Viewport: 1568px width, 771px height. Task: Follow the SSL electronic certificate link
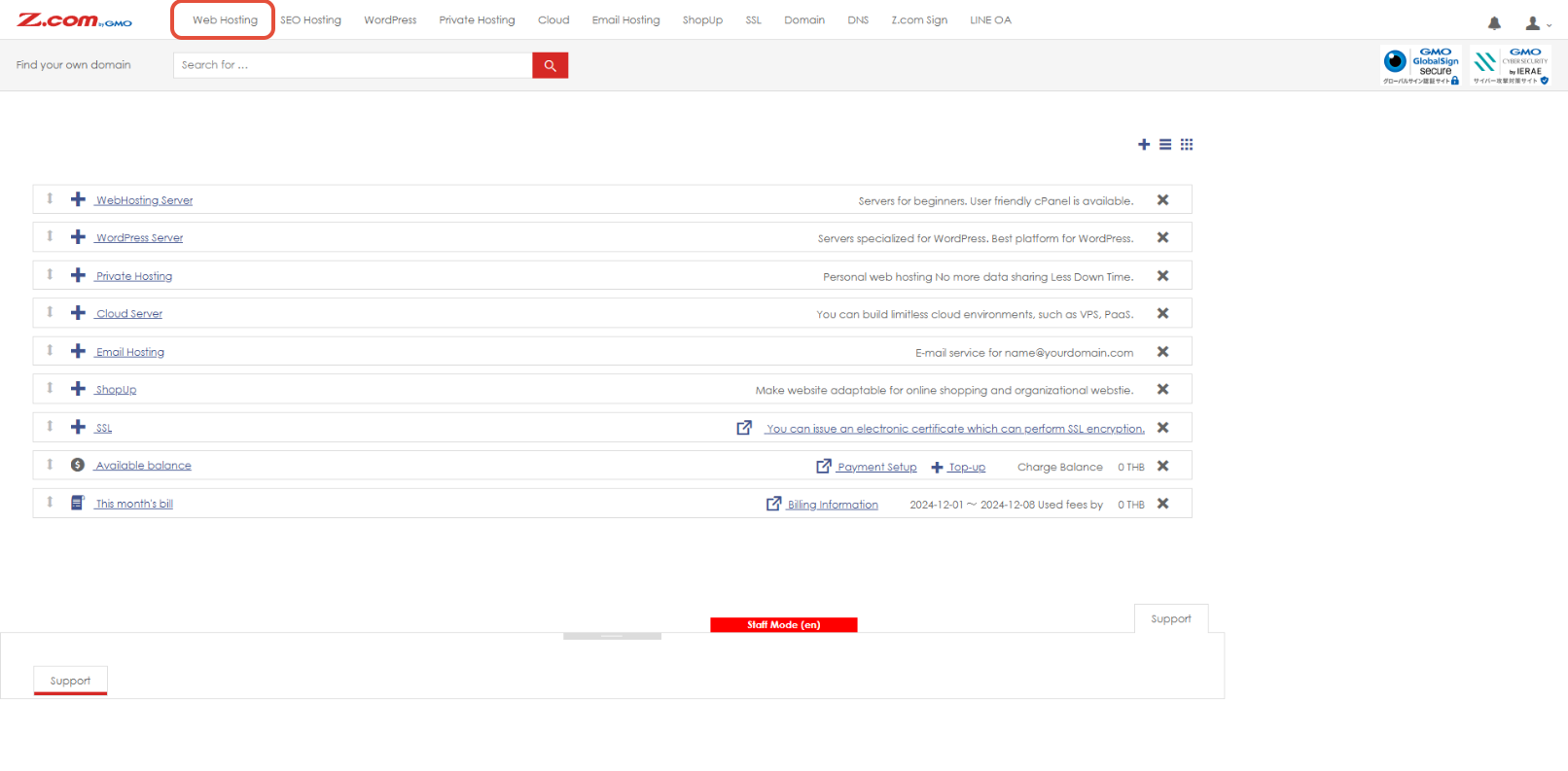click(955, 429)
